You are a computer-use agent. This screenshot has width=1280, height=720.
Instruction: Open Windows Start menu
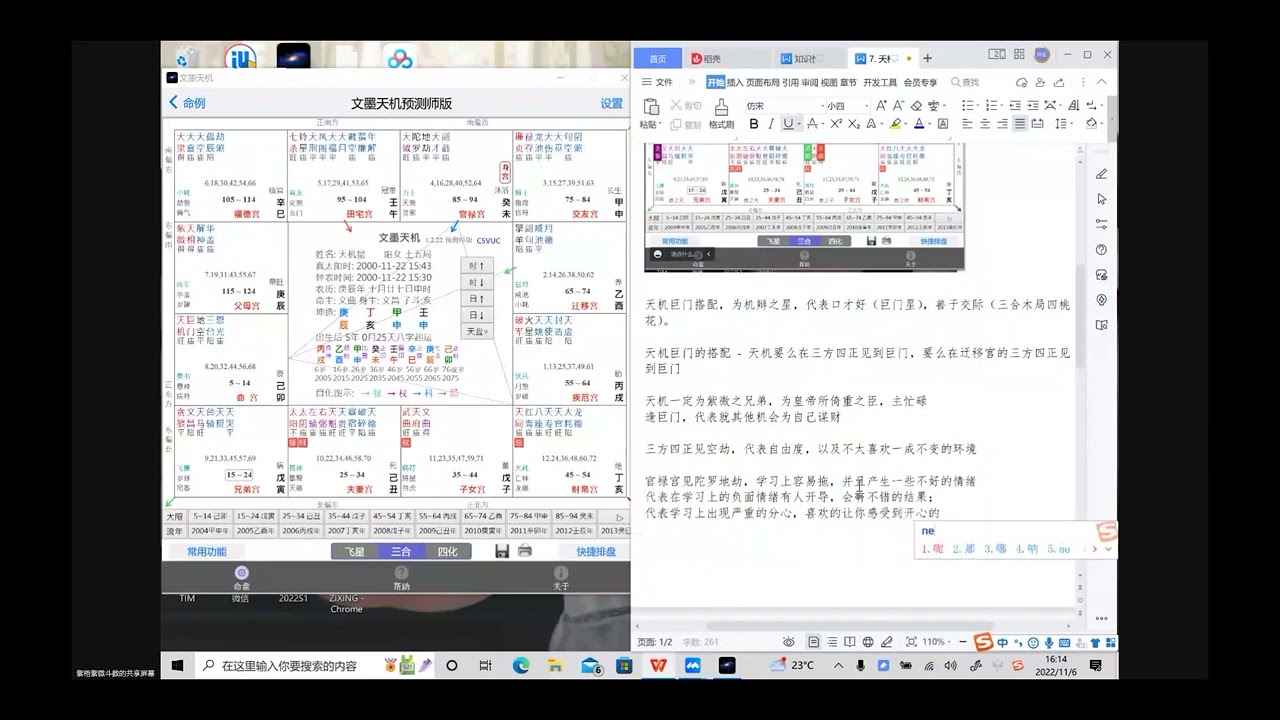pyautogui.click(x=177, y=665)
